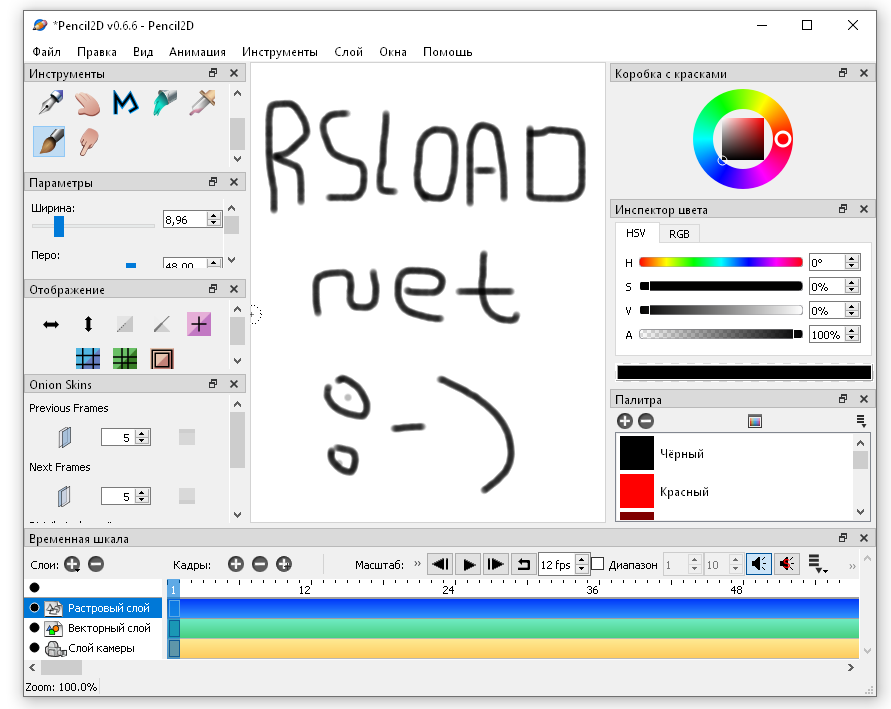Toggle timeline sound playback
This screenshot has width=891, height=709.
coord(759,564)
